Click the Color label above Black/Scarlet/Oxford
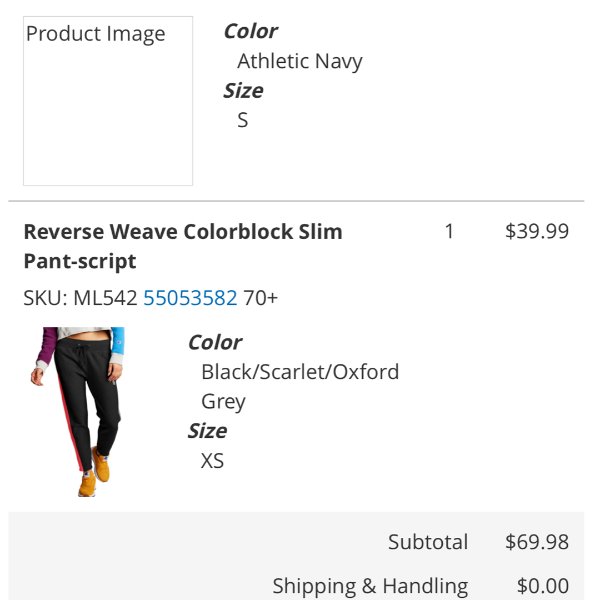Screen dimensions: 600x600 tap(215, 342)
